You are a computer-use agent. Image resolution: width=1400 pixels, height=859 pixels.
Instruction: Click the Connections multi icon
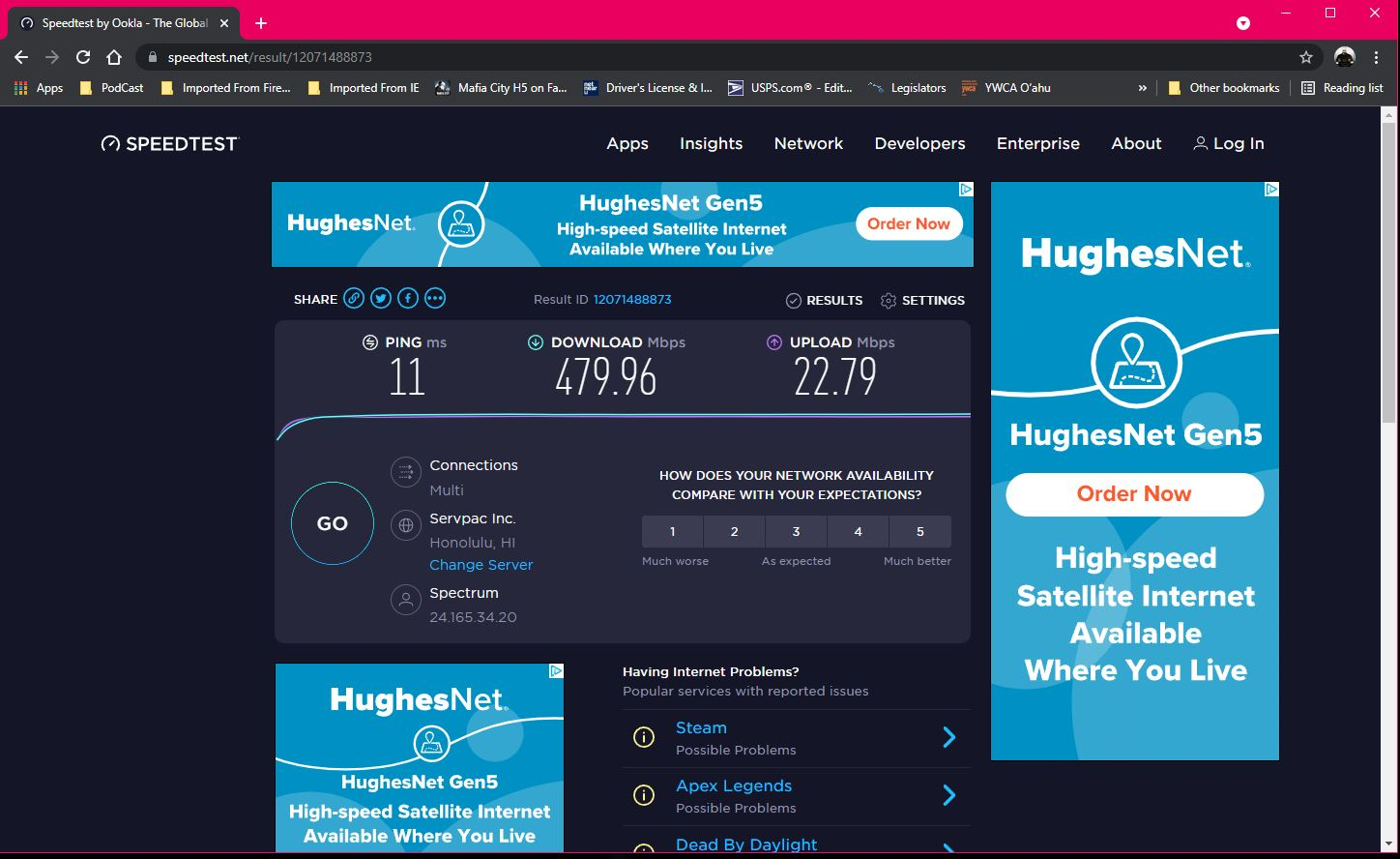[406, 472]
